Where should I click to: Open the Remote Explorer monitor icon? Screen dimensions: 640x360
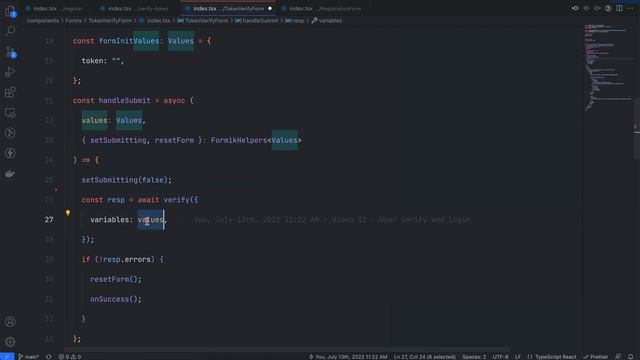[10, 113]
